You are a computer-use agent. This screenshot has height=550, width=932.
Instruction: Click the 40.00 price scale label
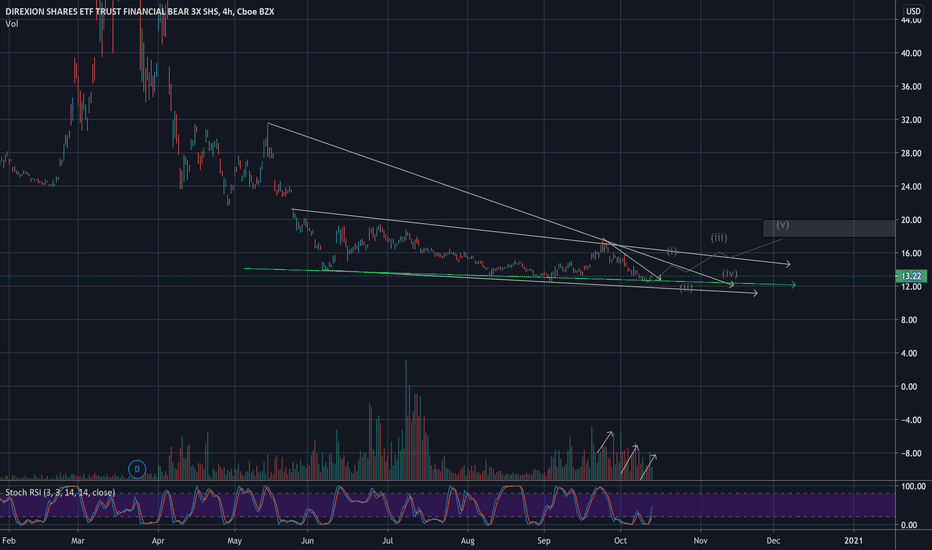(911, 53)
